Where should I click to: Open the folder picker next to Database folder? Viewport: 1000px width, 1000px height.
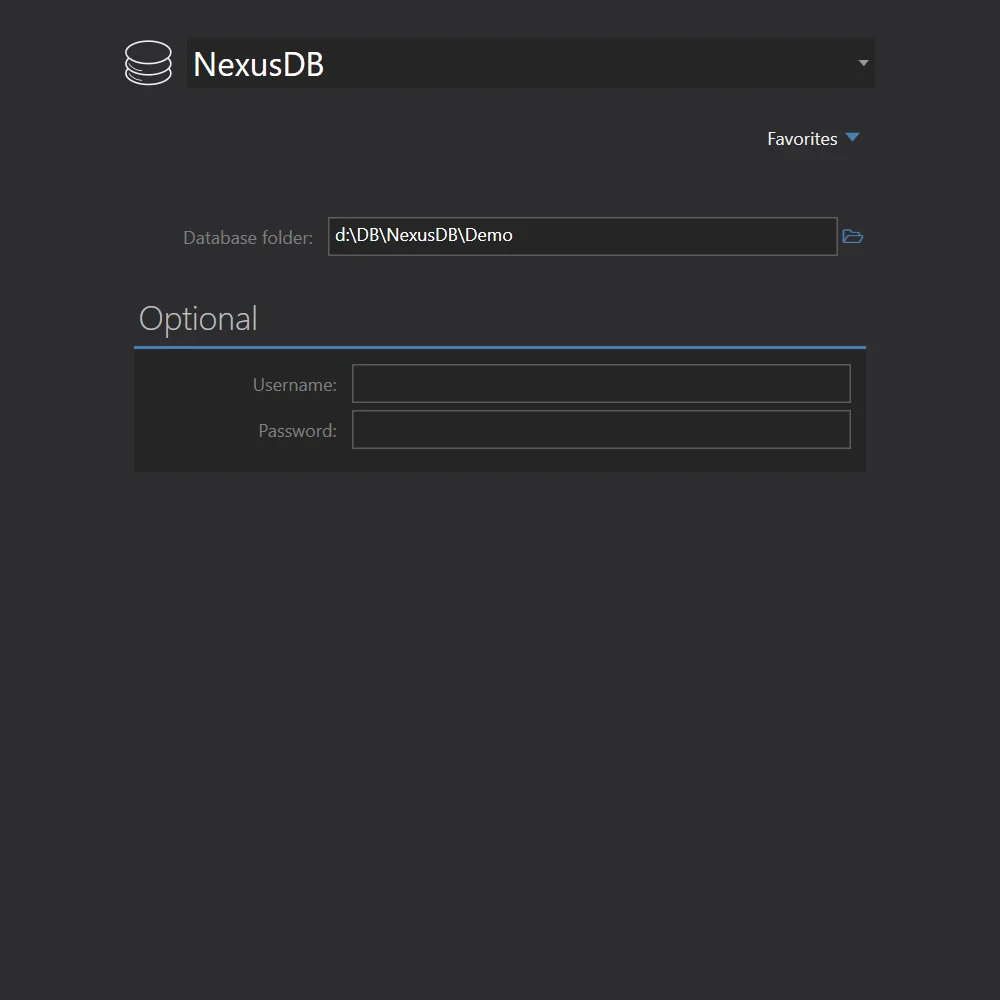tap(852, 236)
